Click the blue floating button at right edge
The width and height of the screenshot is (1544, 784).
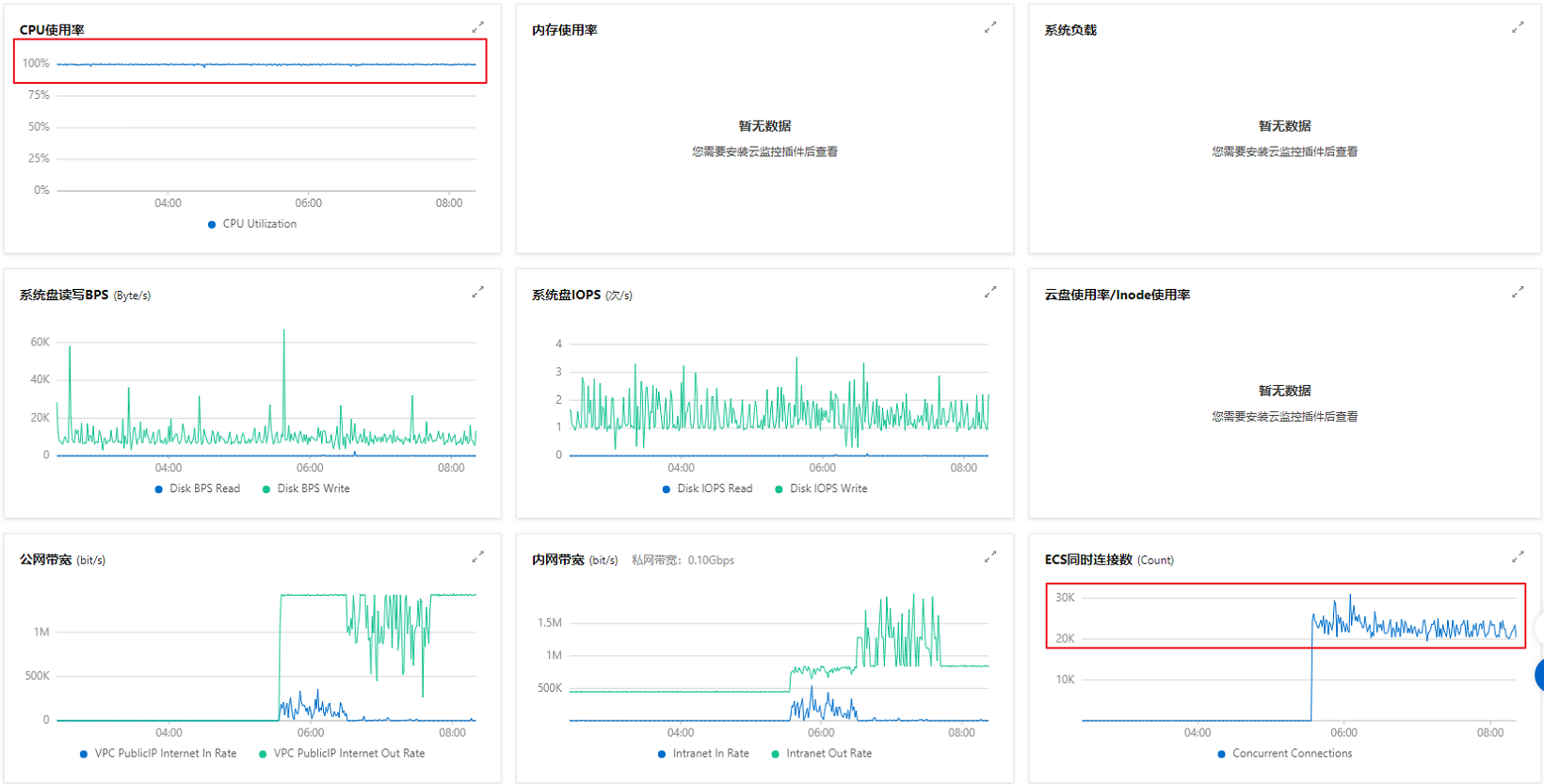1539,675
